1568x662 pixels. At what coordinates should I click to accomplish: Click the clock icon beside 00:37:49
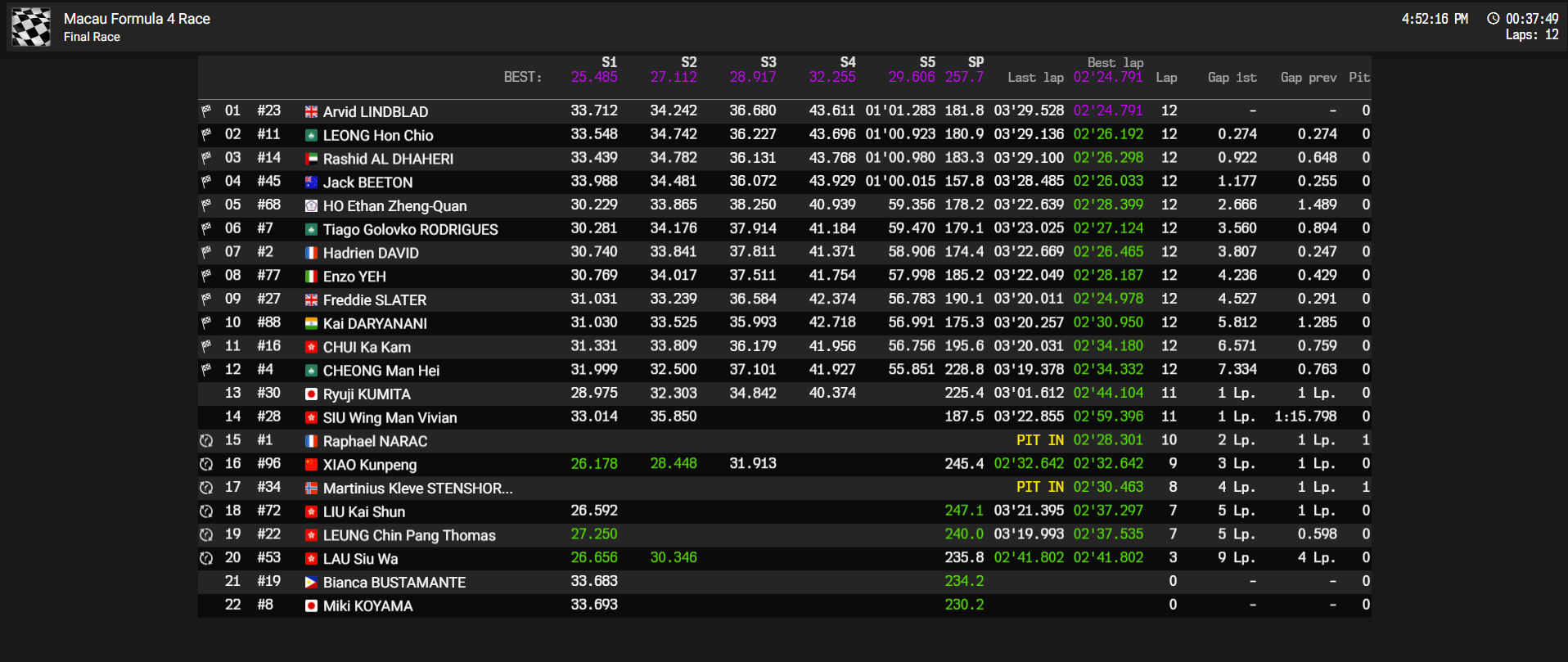click(x=1493, y=19)
